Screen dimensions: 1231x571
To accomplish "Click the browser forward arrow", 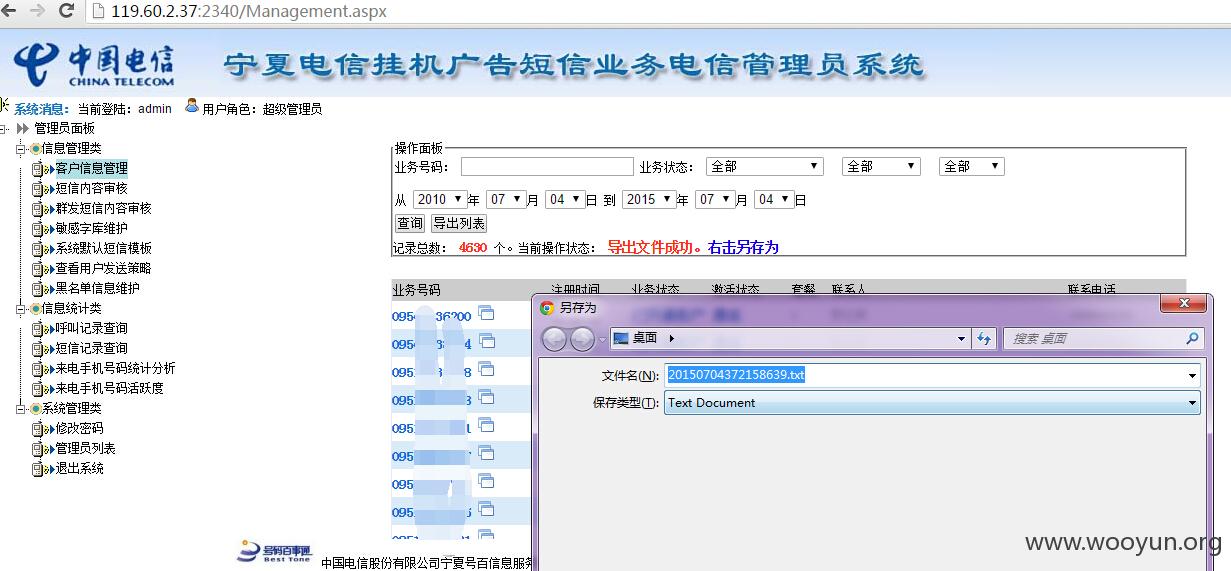I will [x=37, y=11].
